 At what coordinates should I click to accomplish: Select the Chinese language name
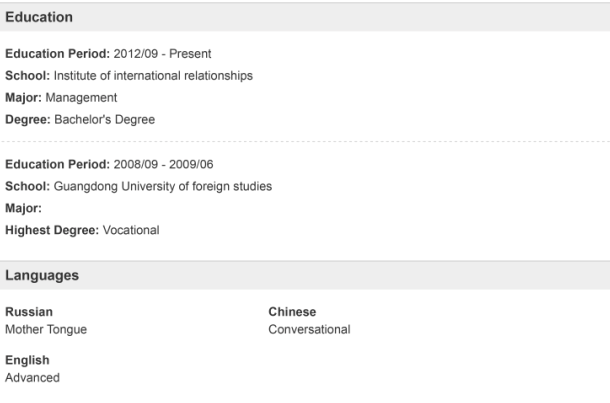[292, 312]
